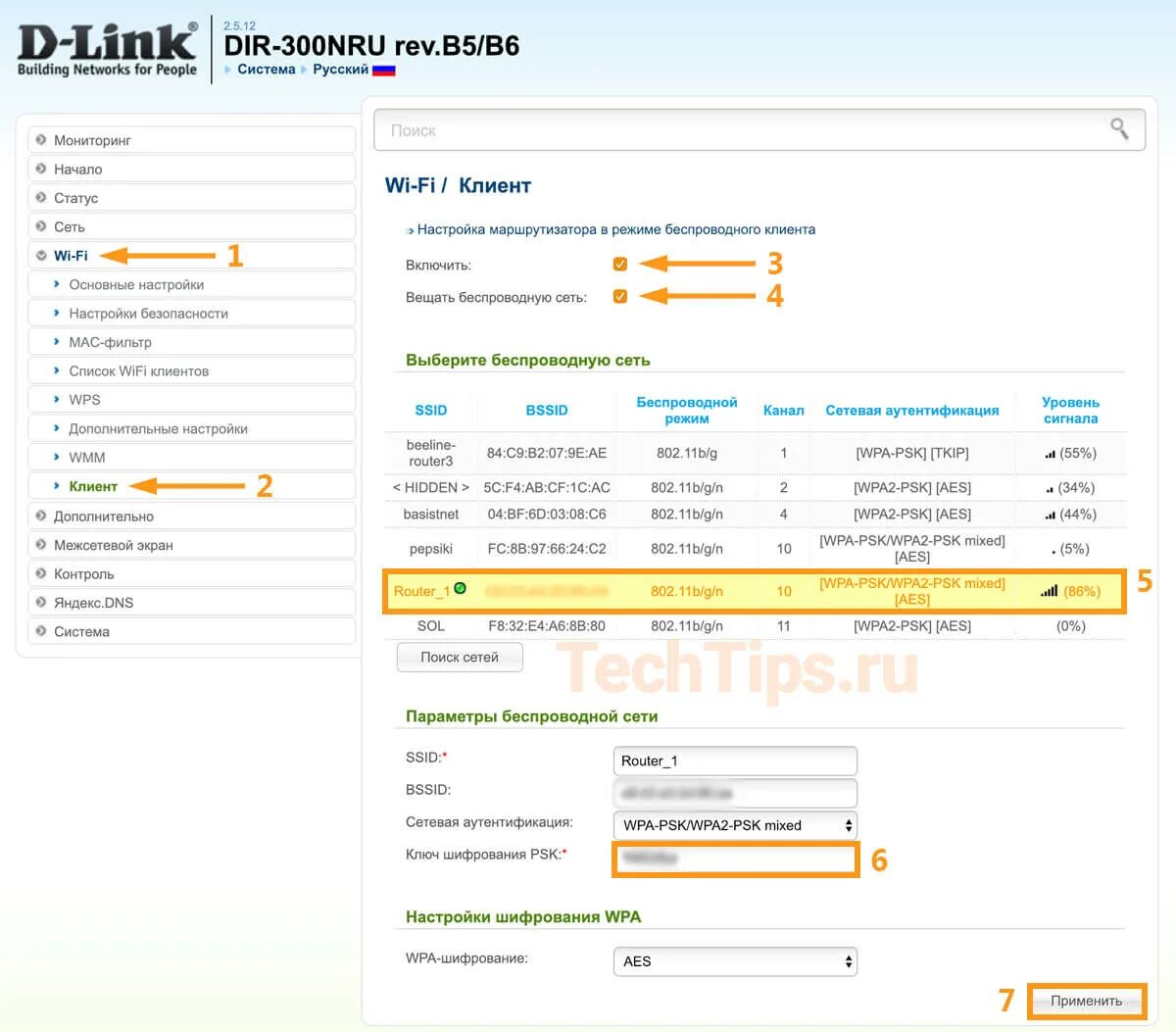Open Основные настройки submenu
This screenshot has height=1032, width=1176.
point(191,284)
